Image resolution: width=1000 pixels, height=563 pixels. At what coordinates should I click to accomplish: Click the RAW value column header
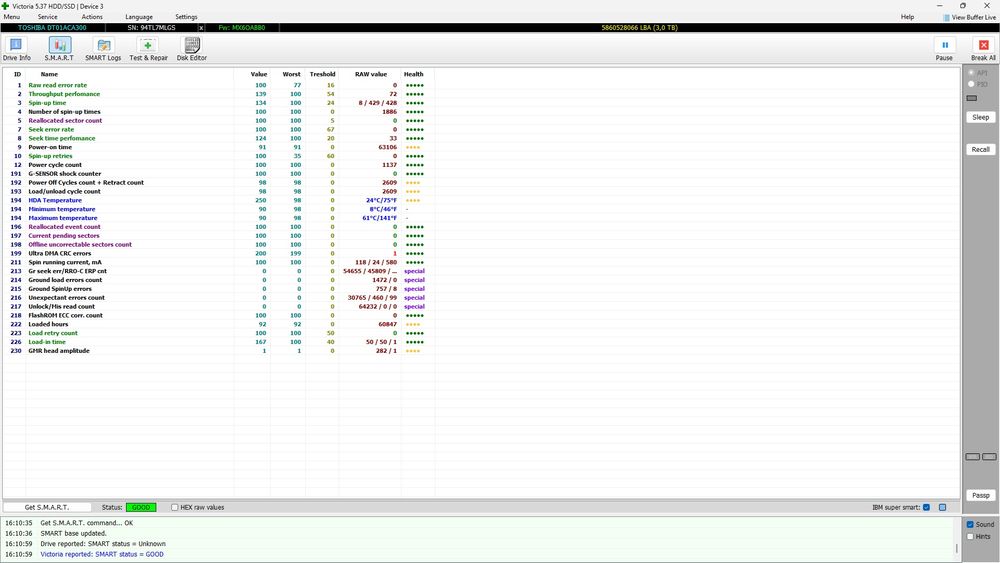pyautogui.click(x=371, y=75)
